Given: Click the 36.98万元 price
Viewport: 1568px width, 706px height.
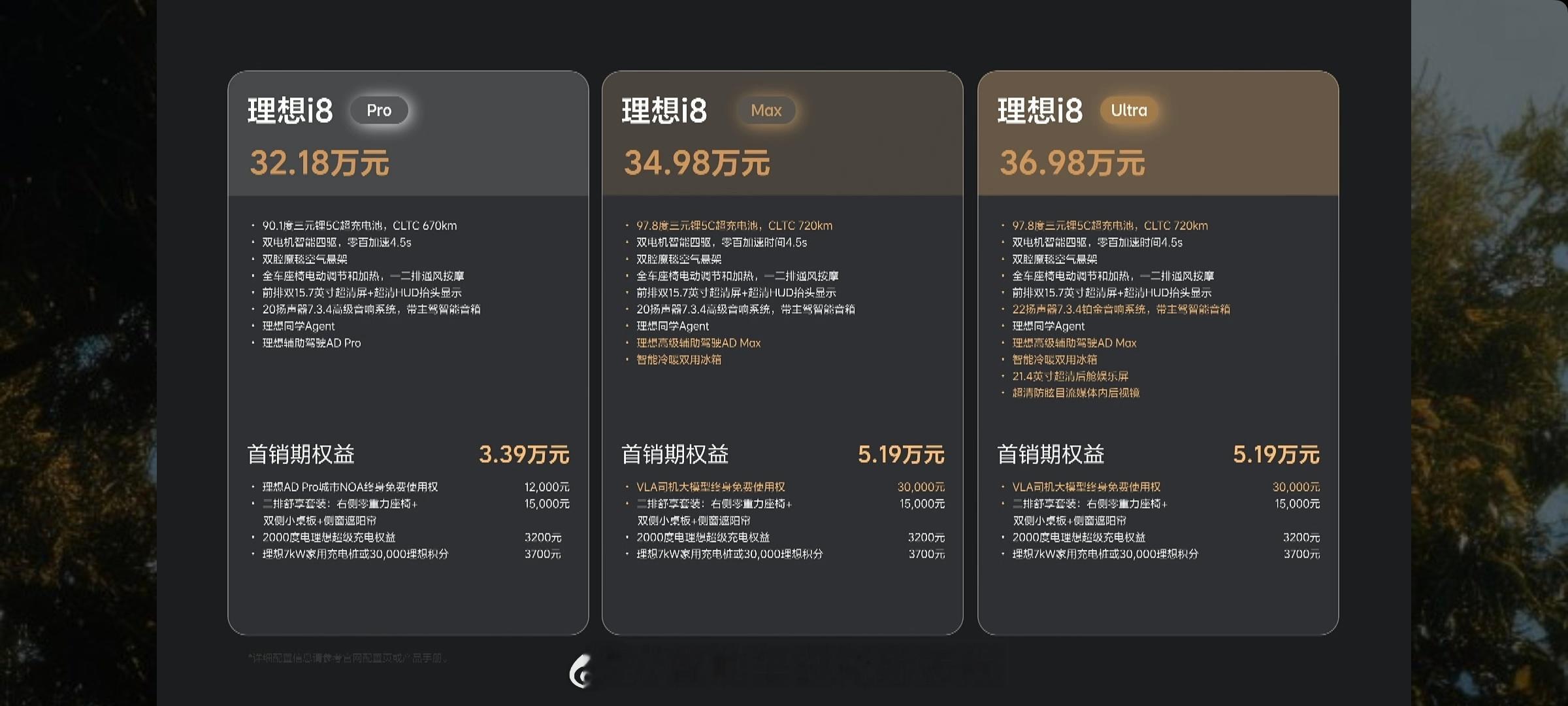Looking at the screenshot, I should coord(1072,163).
